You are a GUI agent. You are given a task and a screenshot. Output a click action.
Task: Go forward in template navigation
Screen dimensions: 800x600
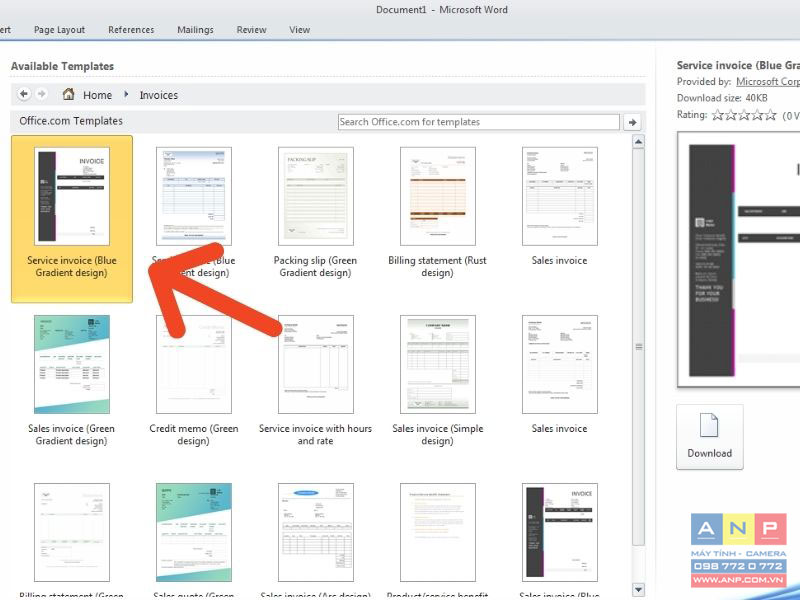42,94
